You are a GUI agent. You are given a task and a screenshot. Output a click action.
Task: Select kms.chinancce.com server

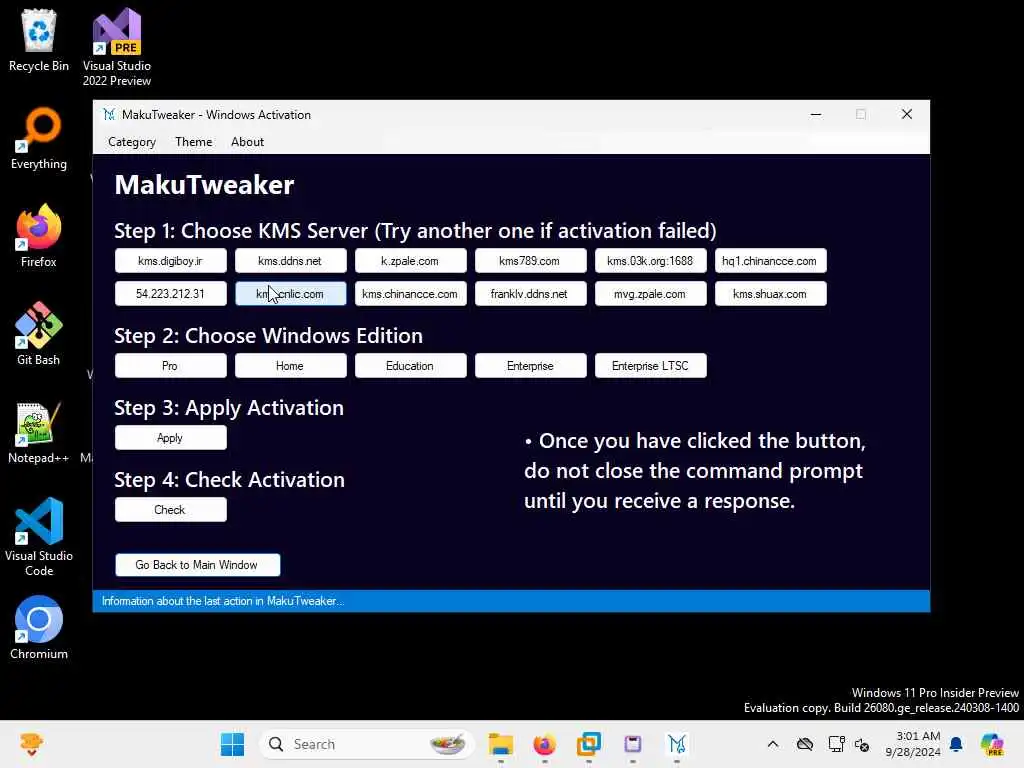(x=410, y=293)
